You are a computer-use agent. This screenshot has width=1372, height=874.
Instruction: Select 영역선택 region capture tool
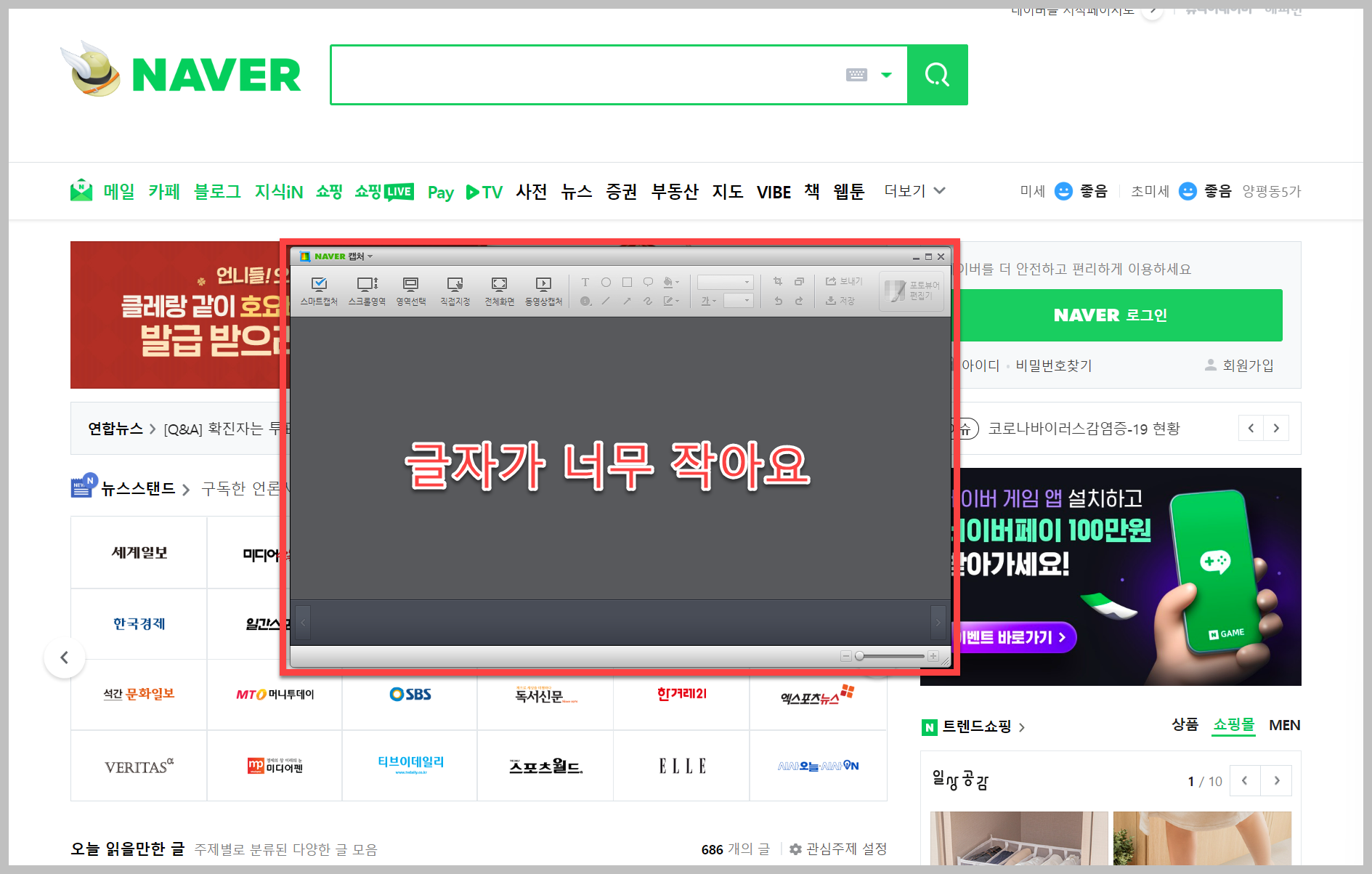tap(411, 291)
